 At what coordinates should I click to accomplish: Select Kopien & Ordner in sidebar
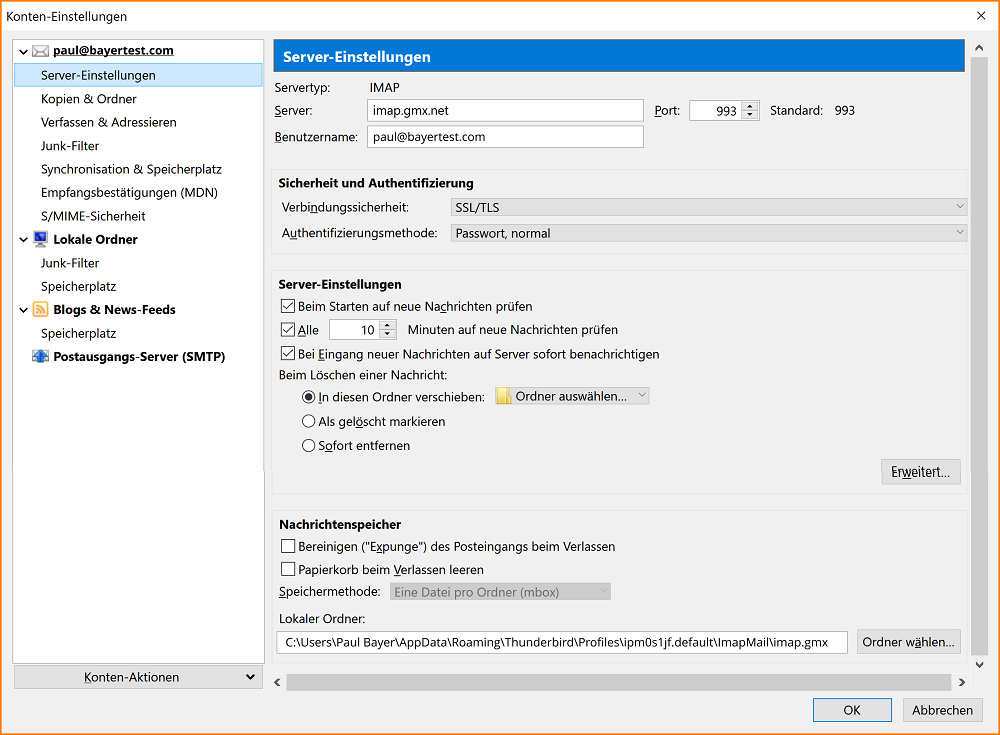pos(89,99)
